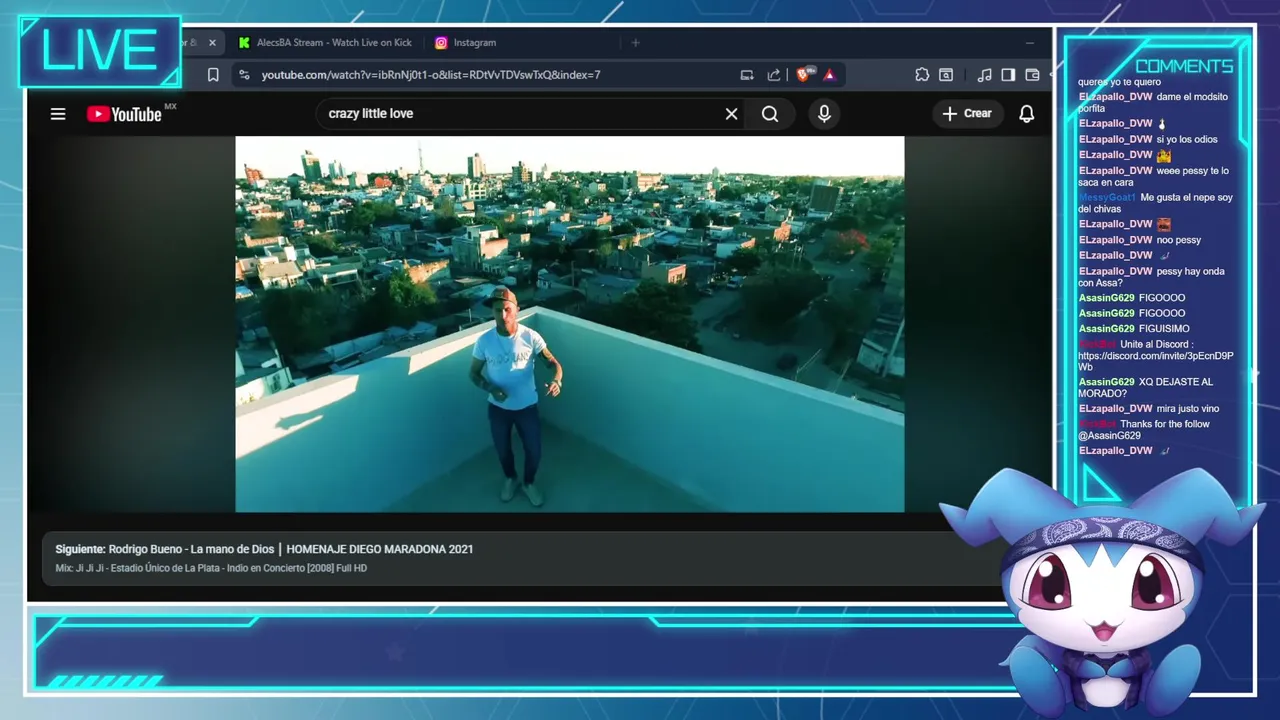Share this page via share icon
Image resolution: width=1280 pixels, height=720 pixels.
click(x=773, y=75)
